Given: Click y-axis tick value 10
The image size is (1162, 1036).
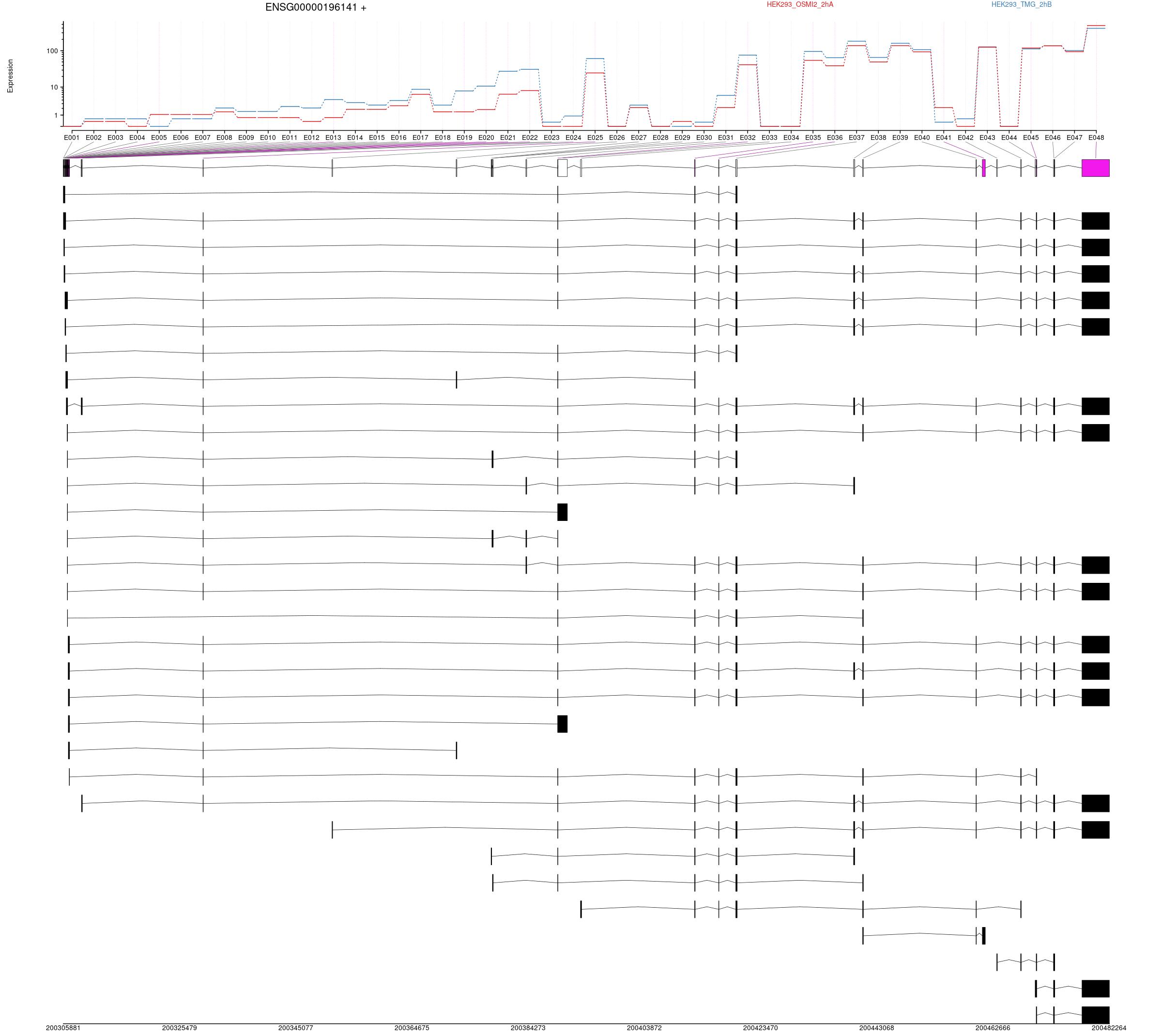Looking at the screenshot, I should [54, 88].
